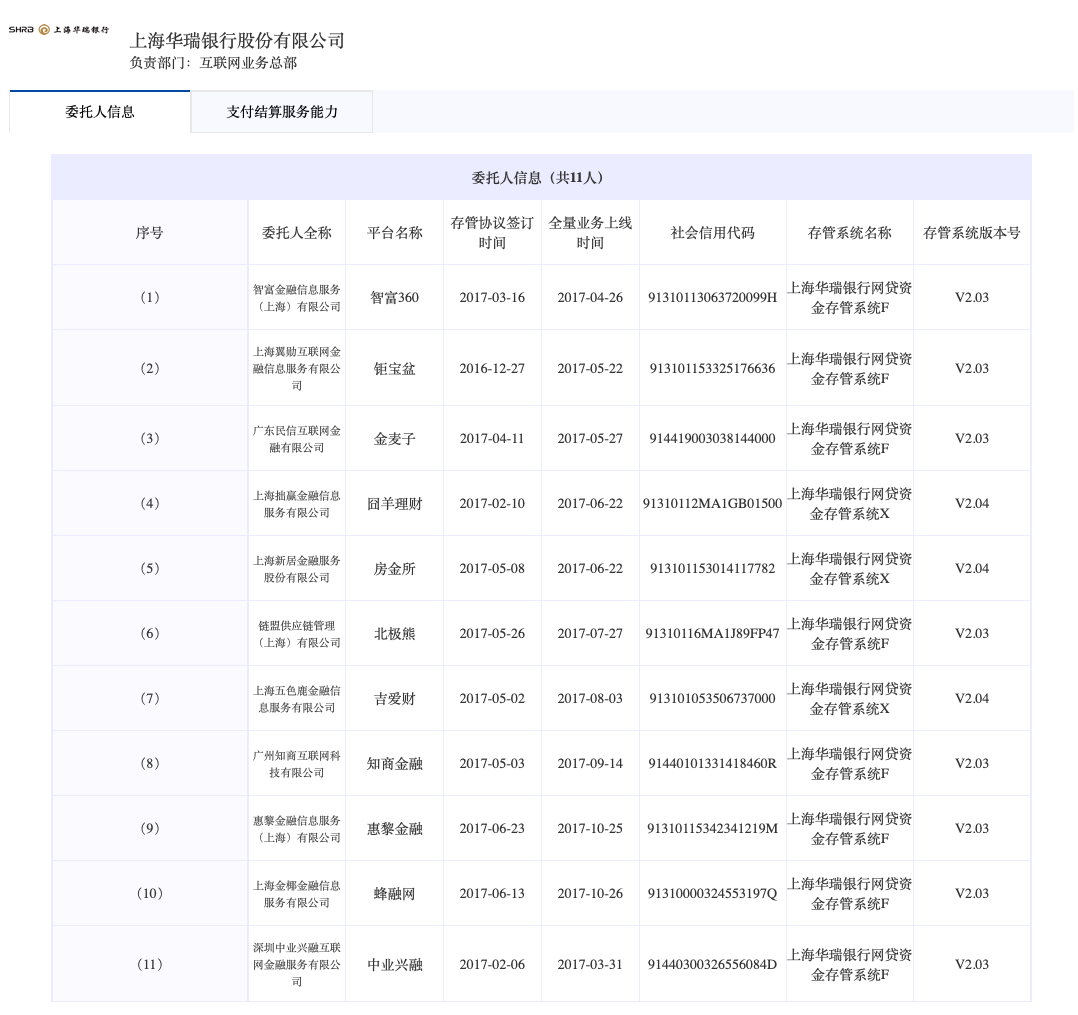
Task: Select platform name 钜宝盆
Action: coord(395,369)
